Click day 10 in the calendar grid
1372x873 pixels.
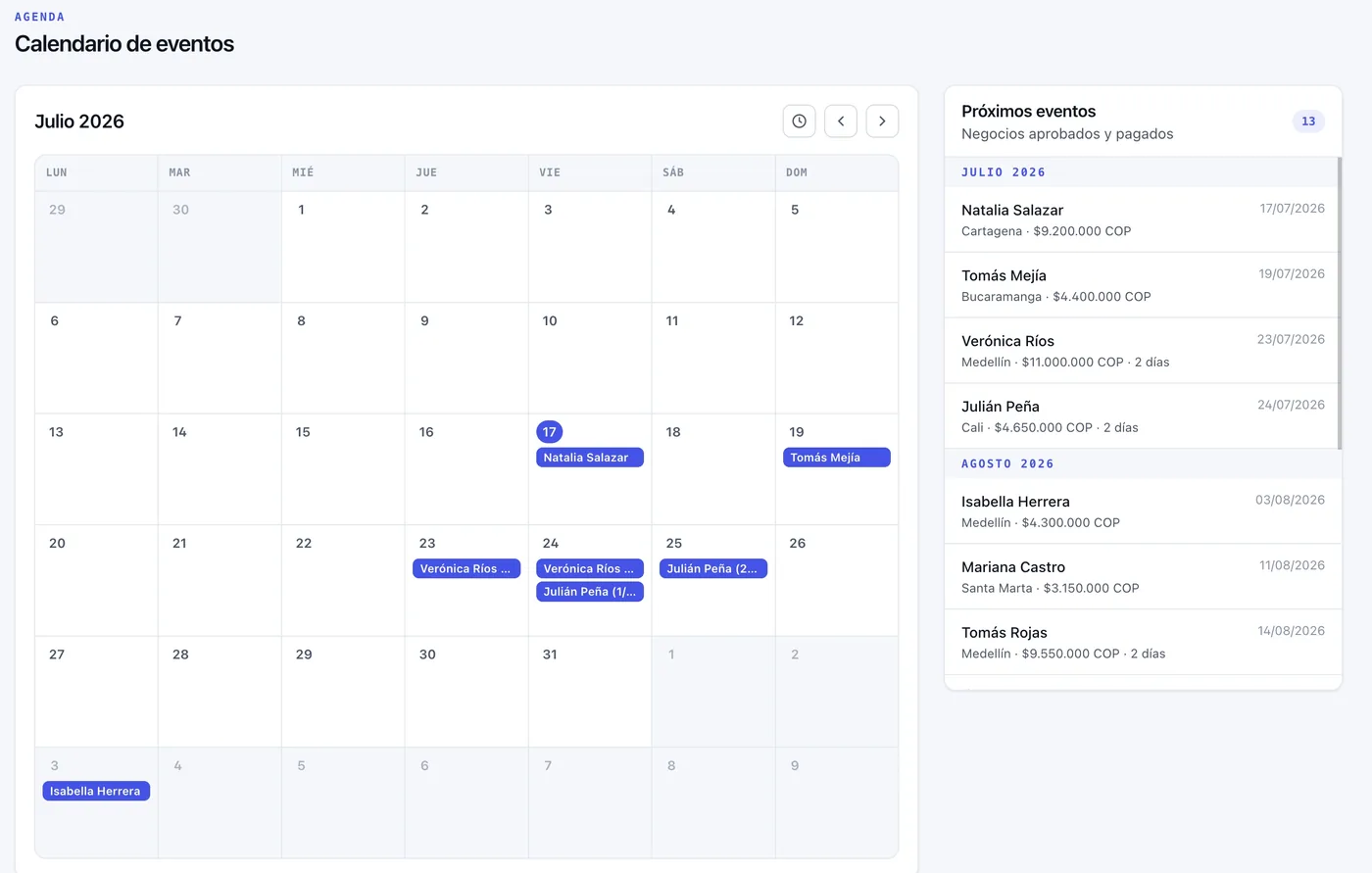590,358
